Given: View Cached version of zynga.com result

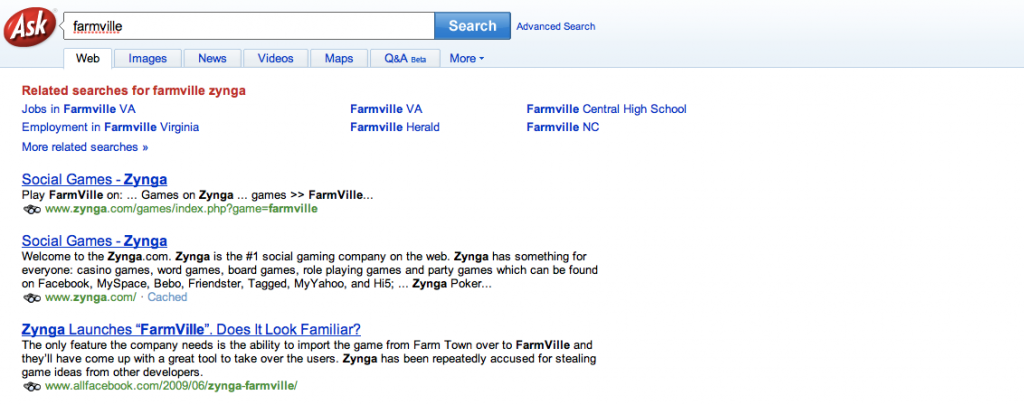Looking at the screenshot, I should tap(167, 298).
